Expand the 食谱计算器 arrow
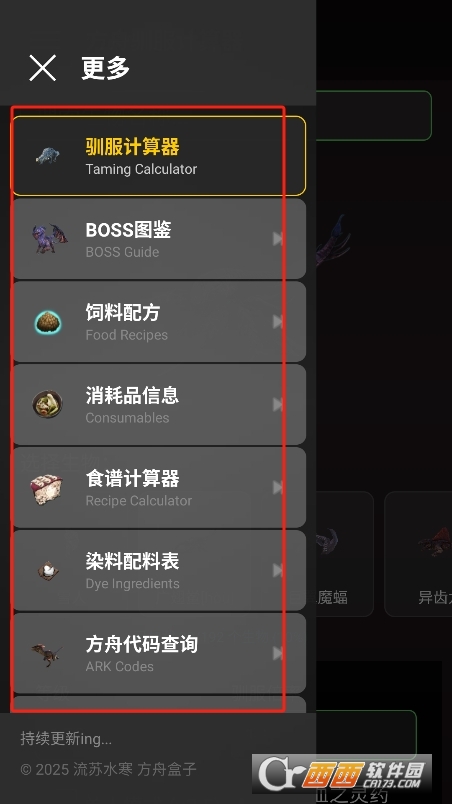The image size is (452, 804). tap(278, 488)
